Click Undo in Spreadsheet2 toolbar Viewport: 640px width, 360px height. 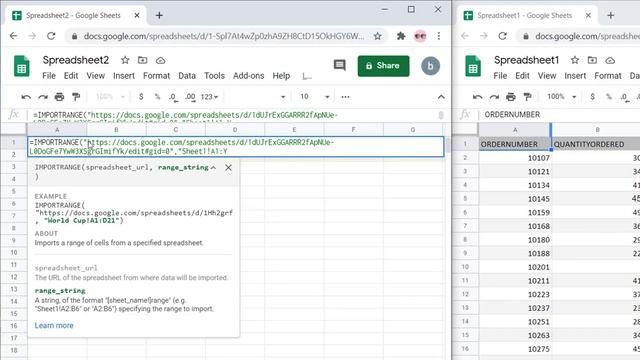click(26, 97)
